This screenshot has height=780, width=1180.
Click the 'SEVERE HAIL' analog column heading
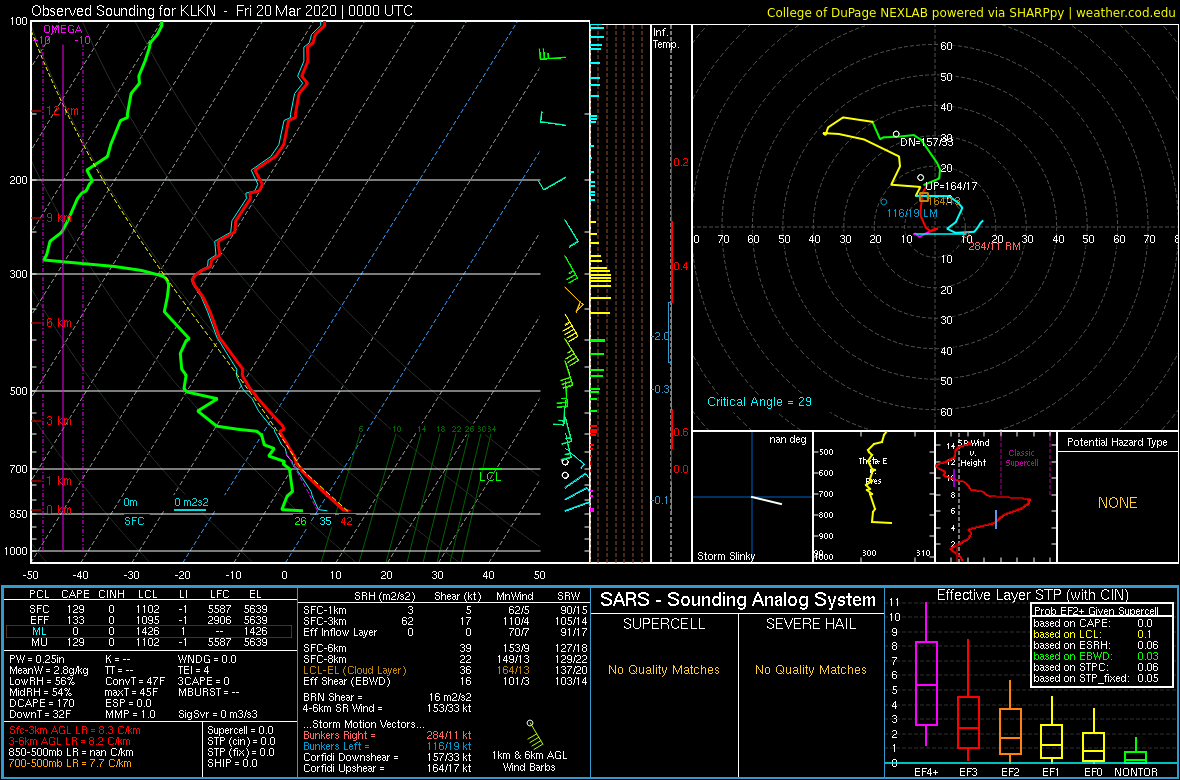(811, 625)
